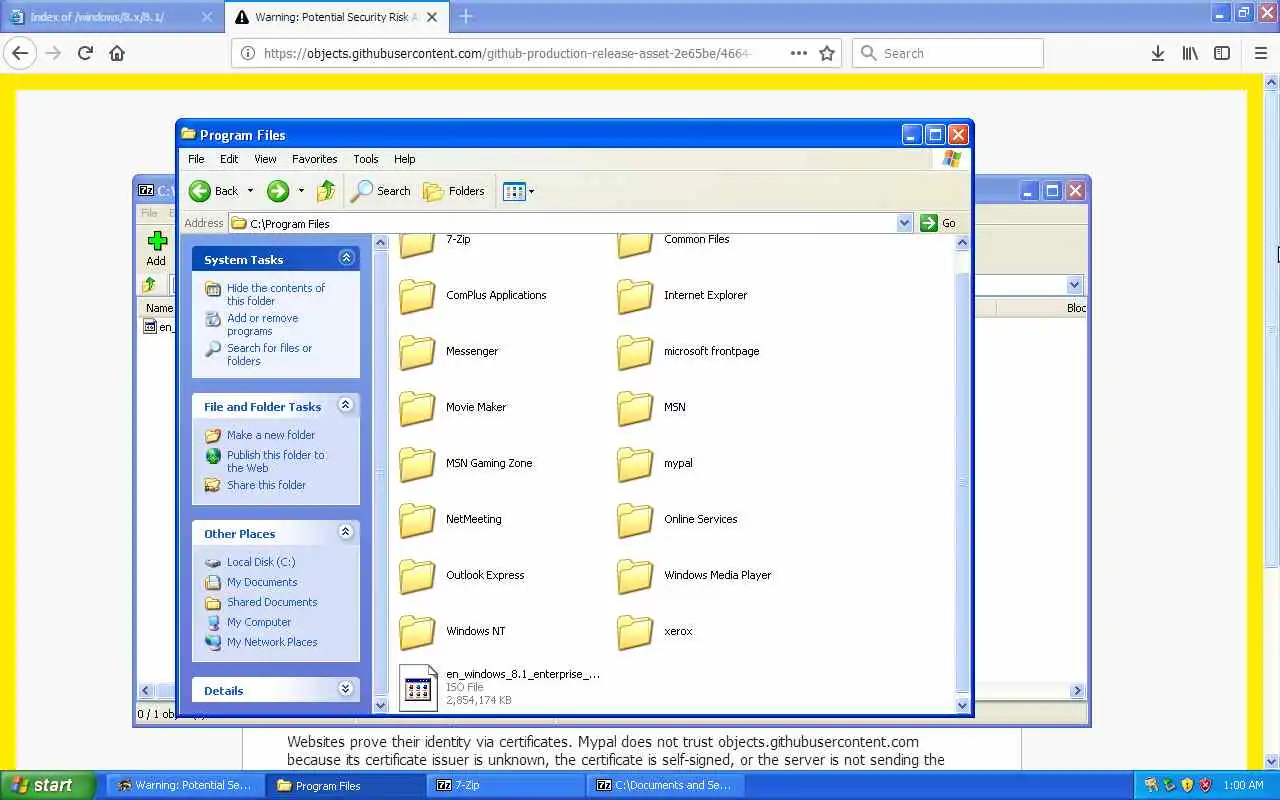Viewport: 1280px width, 800px height.
Task: Click Go button beside address bar
Action: coord(939,223)
